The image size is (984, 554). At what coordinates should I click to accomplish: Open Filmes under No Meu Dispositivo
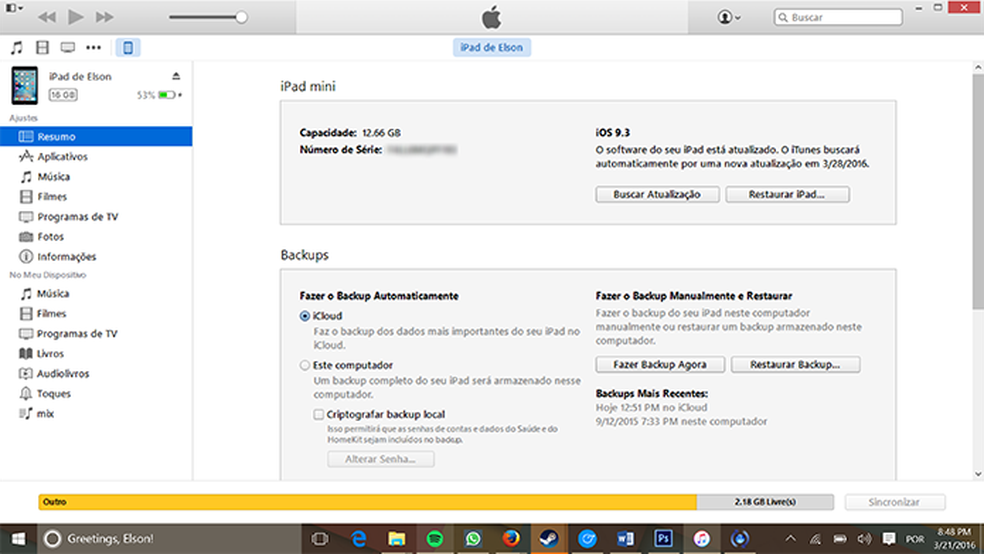coord(96,313)
